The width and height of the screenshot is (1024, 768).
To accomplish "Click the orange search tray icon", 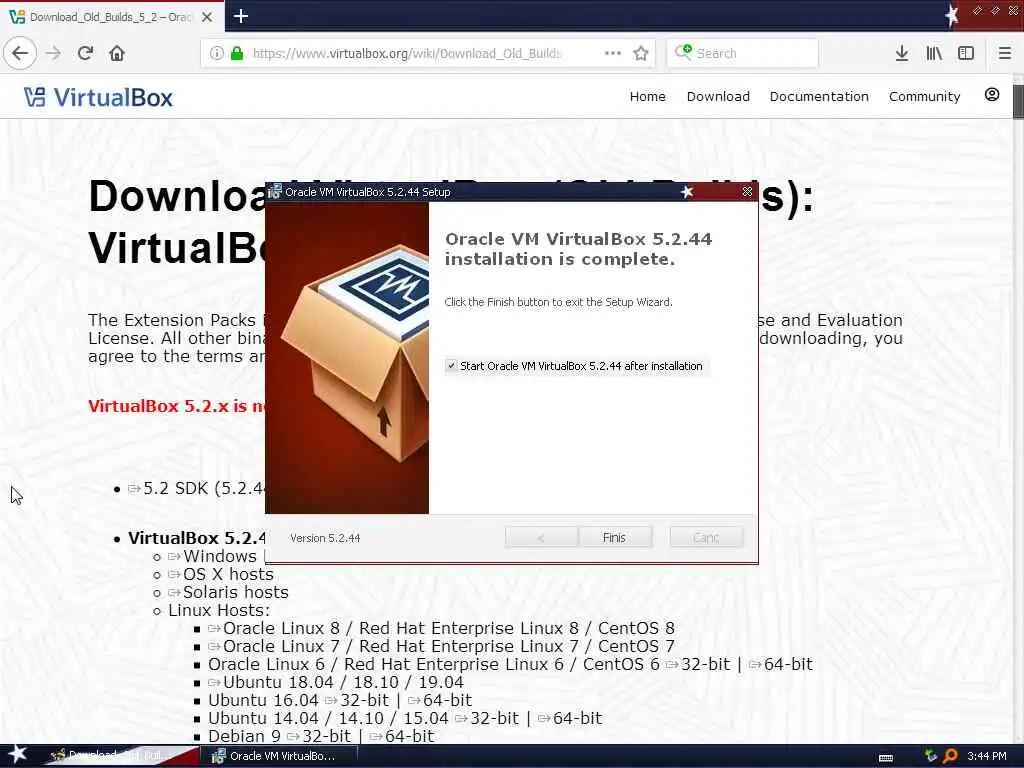I will pos(950,756).
